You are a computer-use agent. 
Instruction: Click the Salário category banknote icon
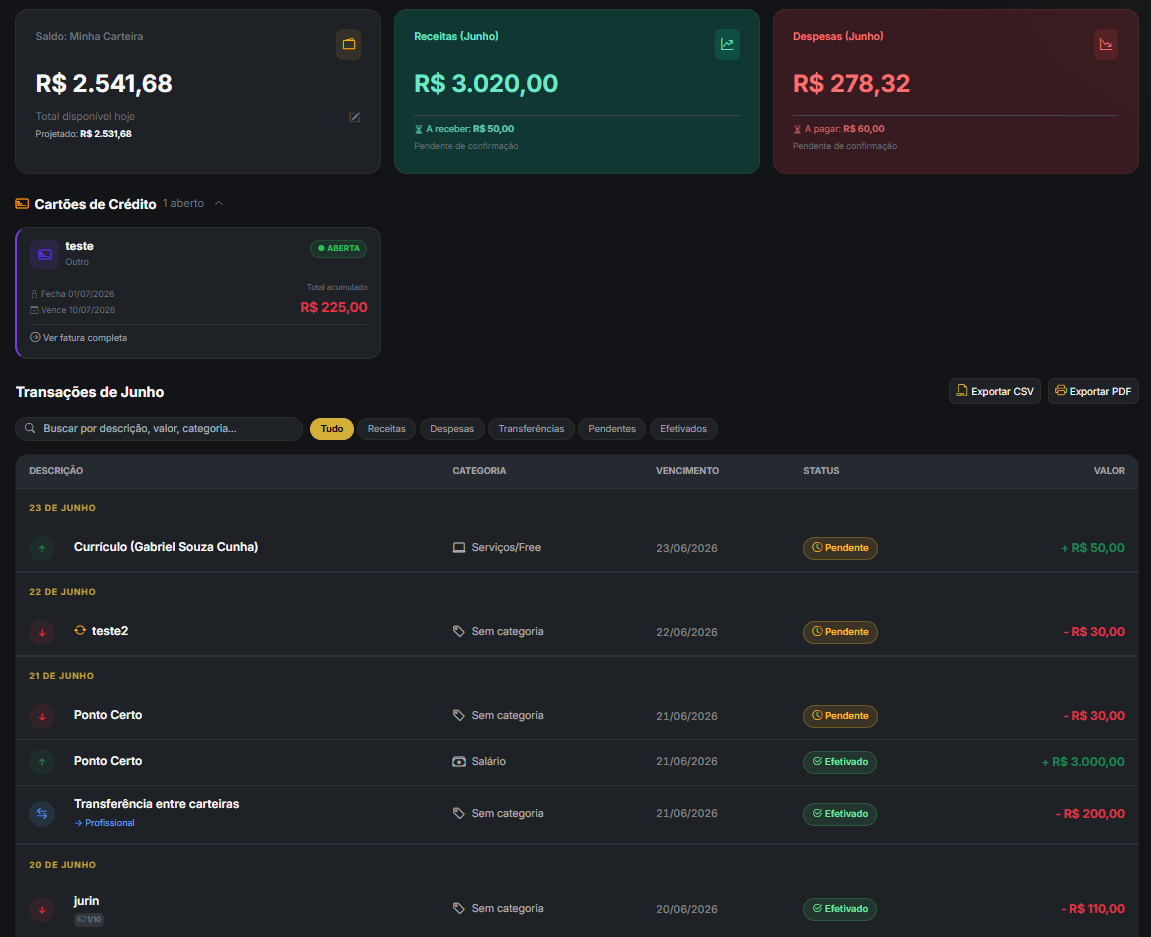coord(459,761)
